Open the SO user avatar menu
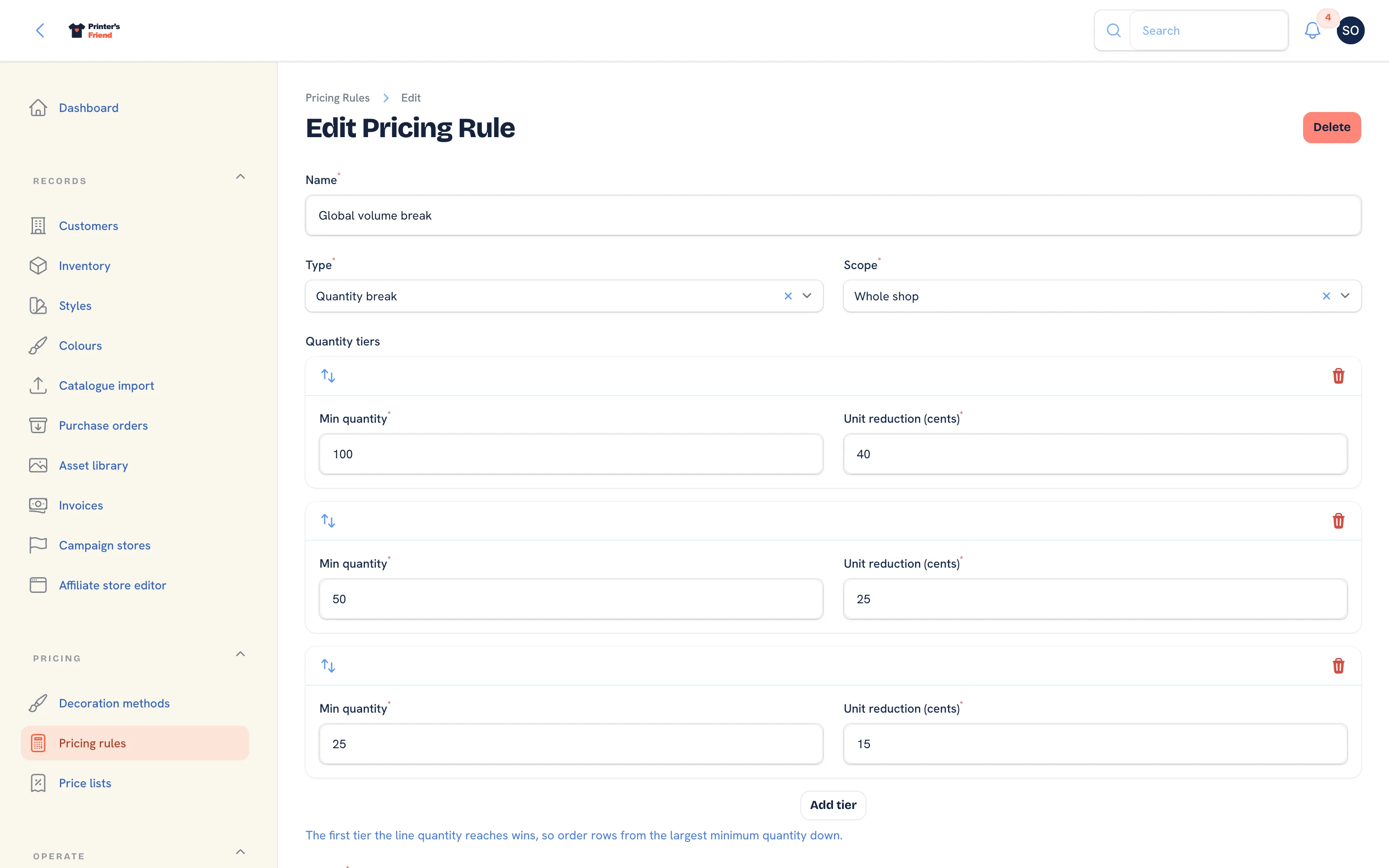The width and height of the screenshot is (1389, 868). [x=1350, y=30]
